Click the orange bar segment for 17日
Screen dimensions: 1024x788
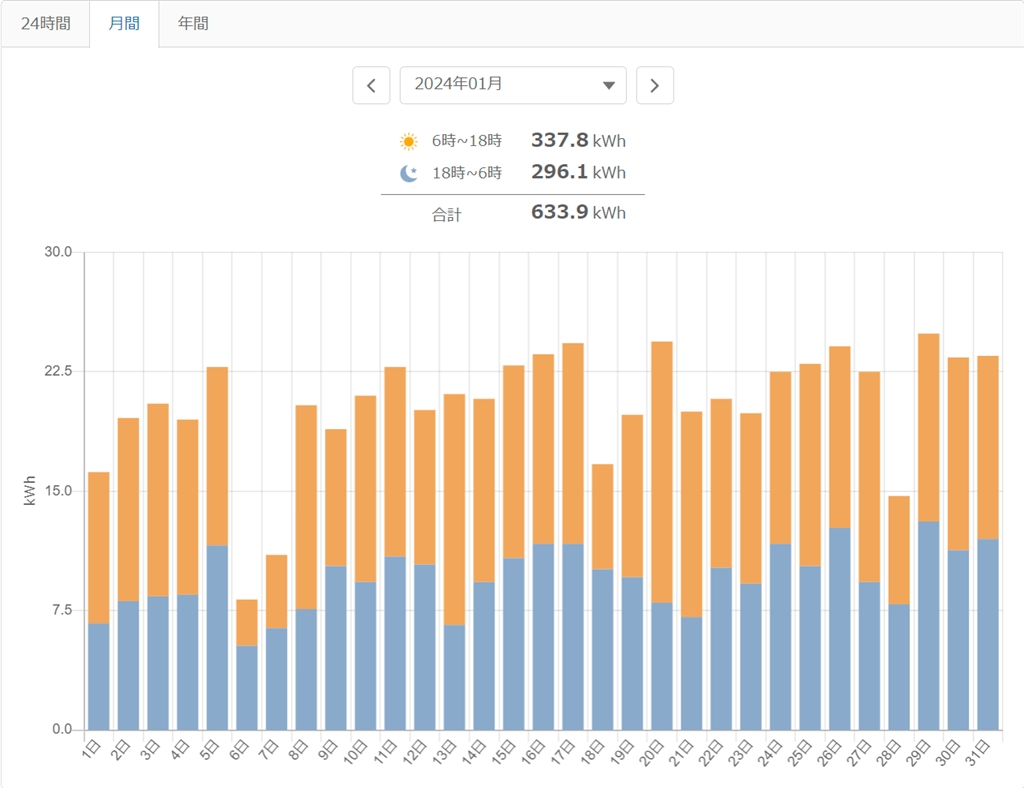click(572, 443)
